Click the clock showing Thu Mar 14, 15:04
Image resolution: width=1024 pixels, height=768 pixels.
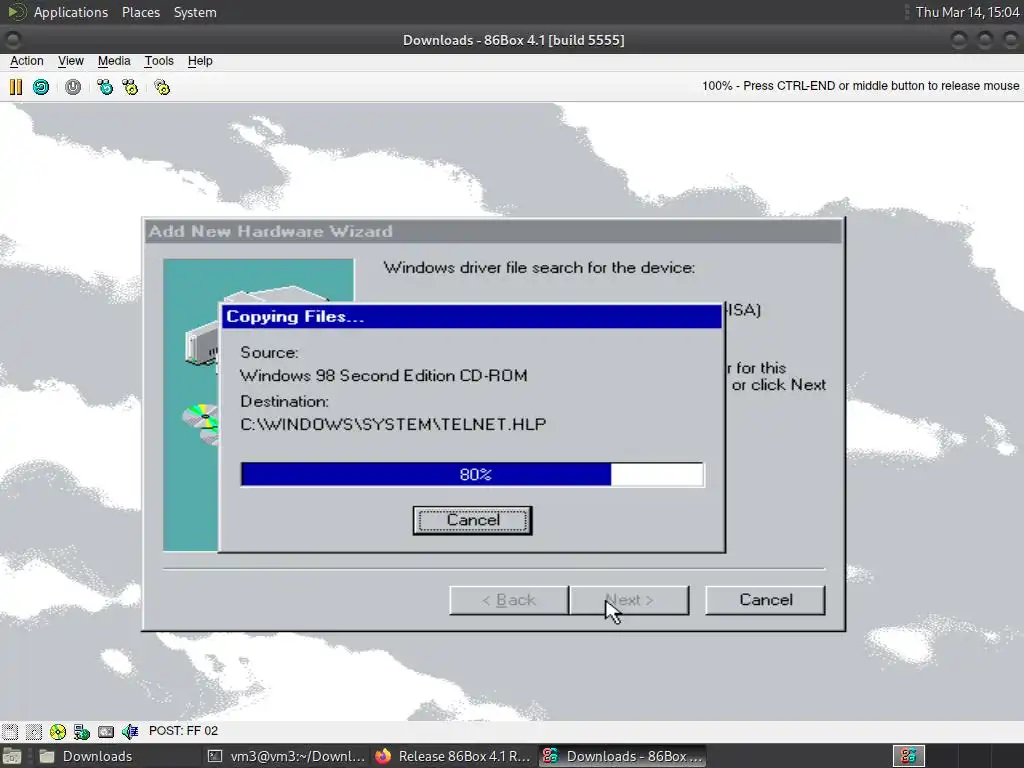(967, 12)
